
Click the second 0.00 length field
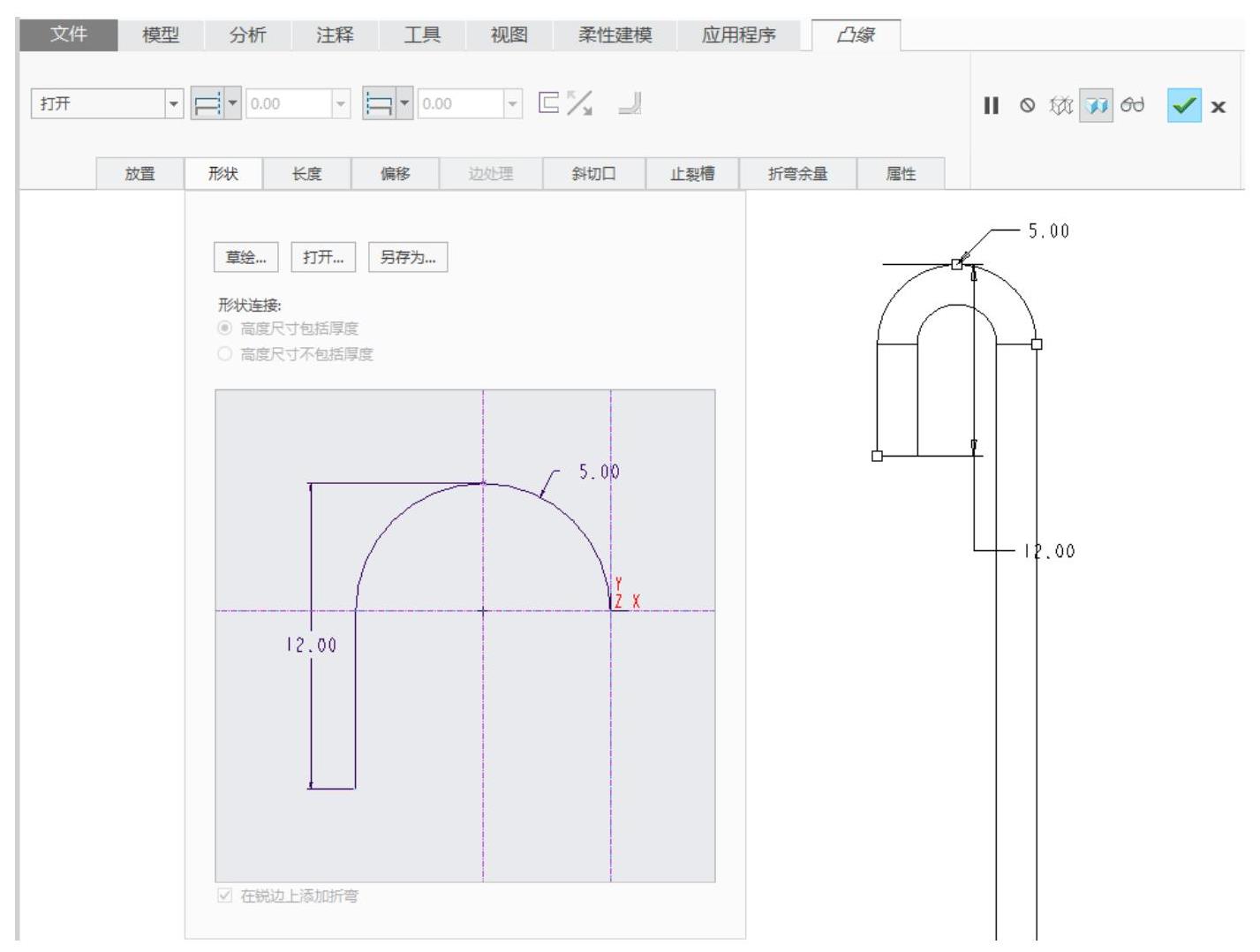[x=461, y=104]
